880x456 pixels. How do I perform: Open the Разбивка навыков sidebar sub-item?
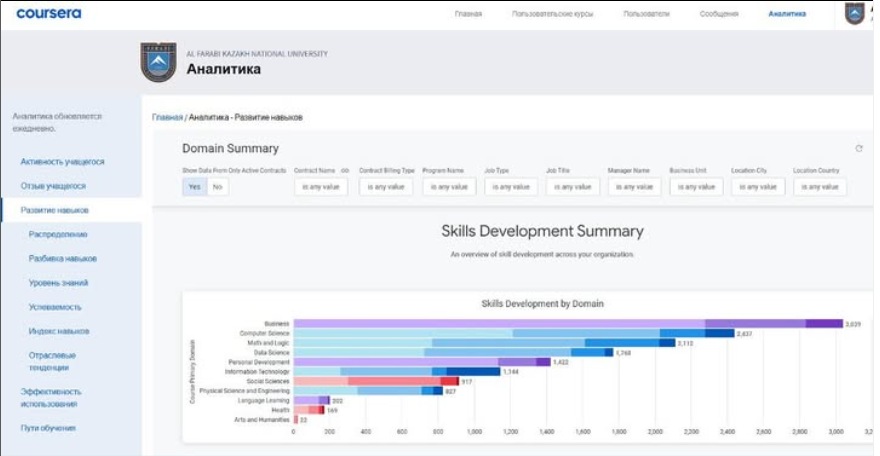tap(62, 259)
